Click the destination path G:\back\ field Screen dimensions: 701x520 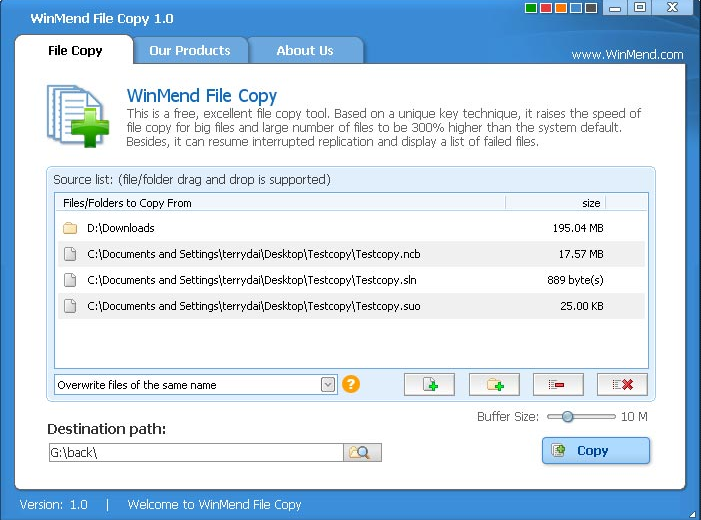[196, 452]
